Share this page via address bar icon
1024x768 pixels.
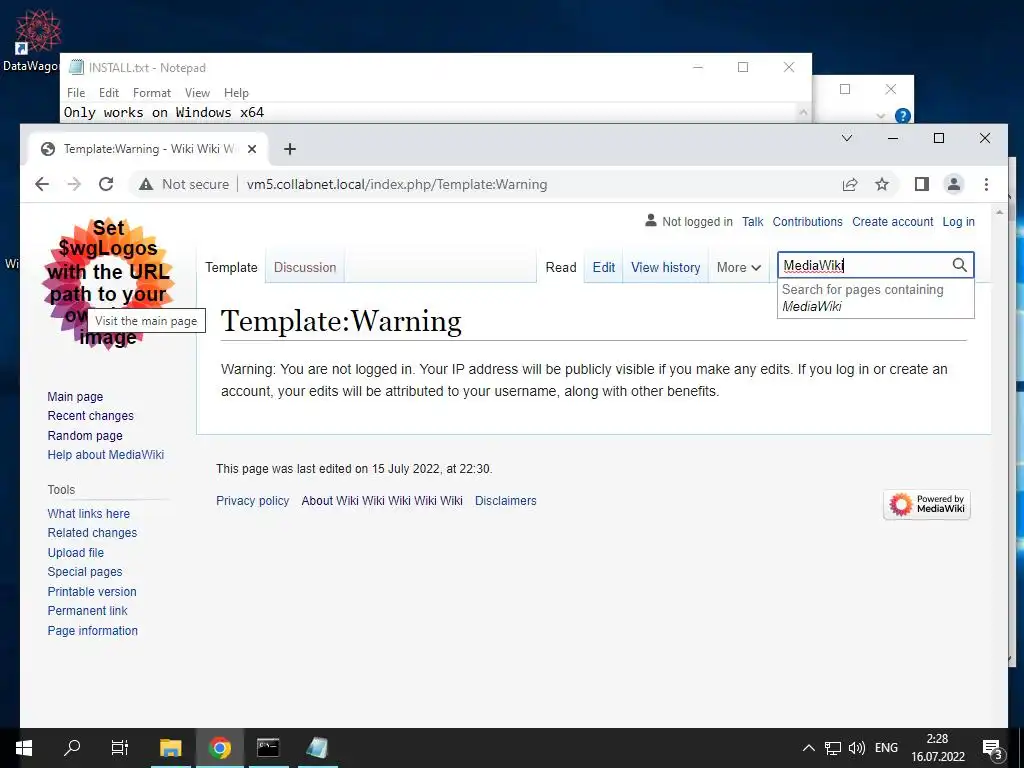[x=850, y=184]
